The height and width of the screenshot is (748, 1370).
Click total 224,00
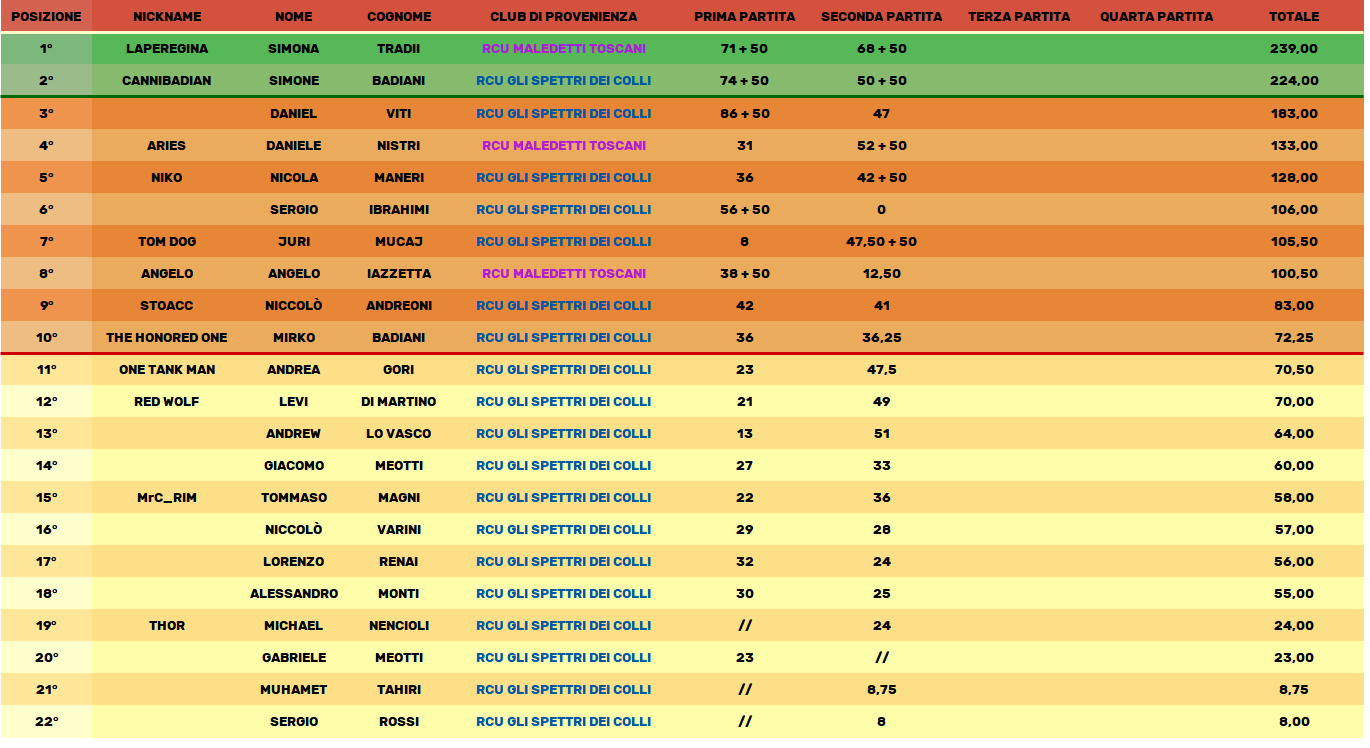(x=1294, y=81)
